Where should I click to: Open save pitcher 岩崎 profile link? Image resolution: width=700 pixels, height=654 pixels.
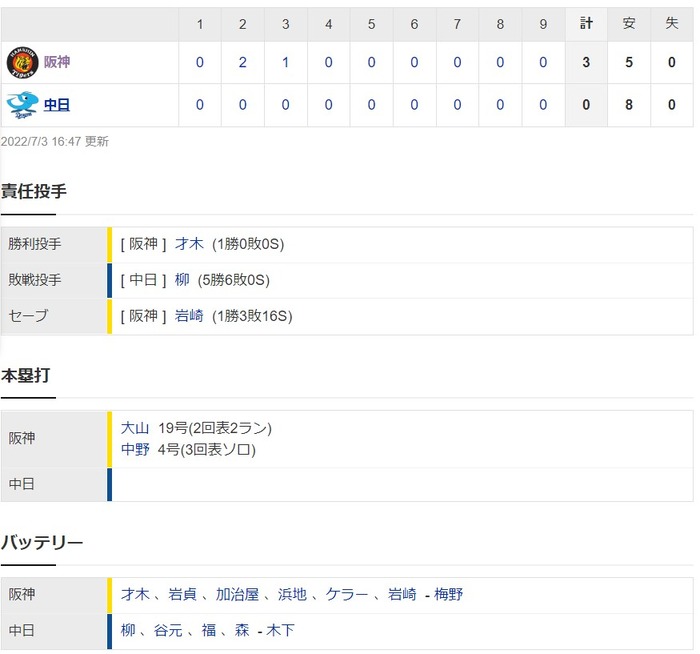pos(189,316)
